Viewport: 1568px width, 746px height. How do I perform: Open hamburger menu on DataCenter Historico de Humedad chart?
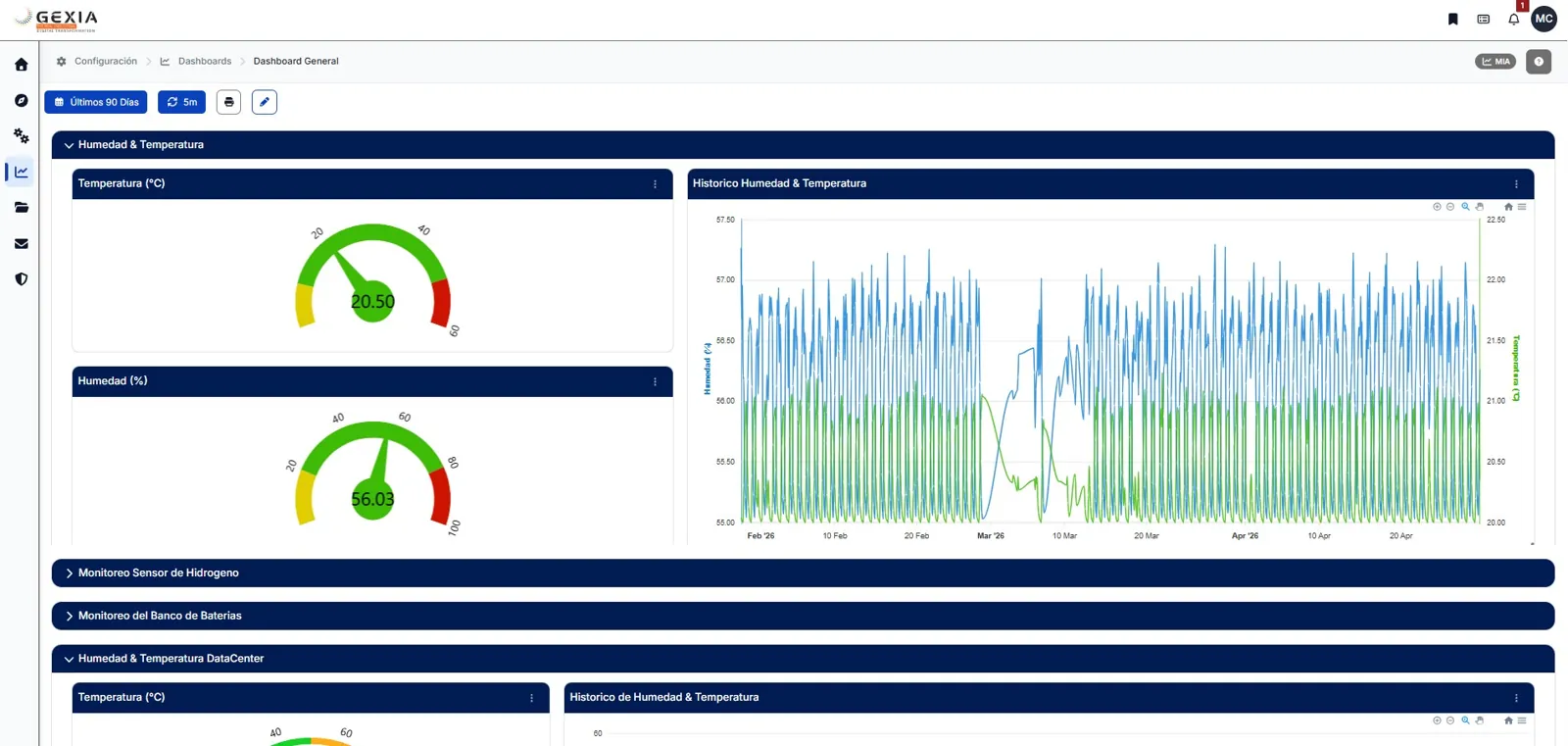pos(1522,721)
